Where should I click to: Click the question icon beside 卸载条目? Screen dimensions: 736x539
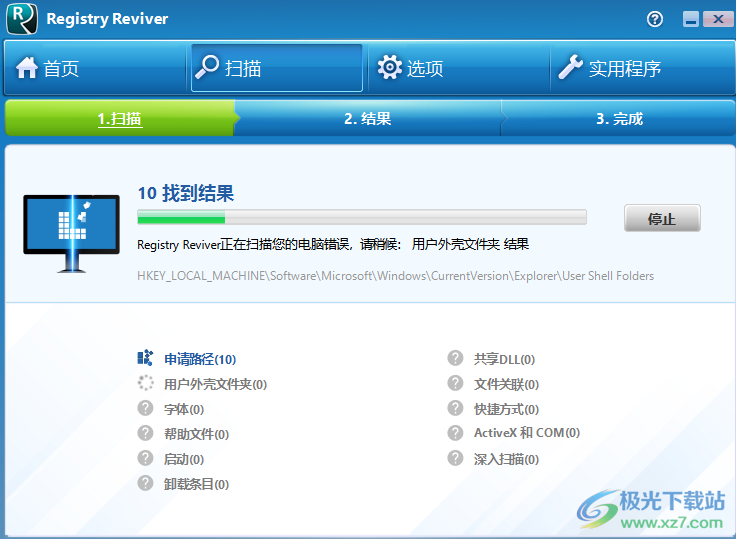coord(145,482)
